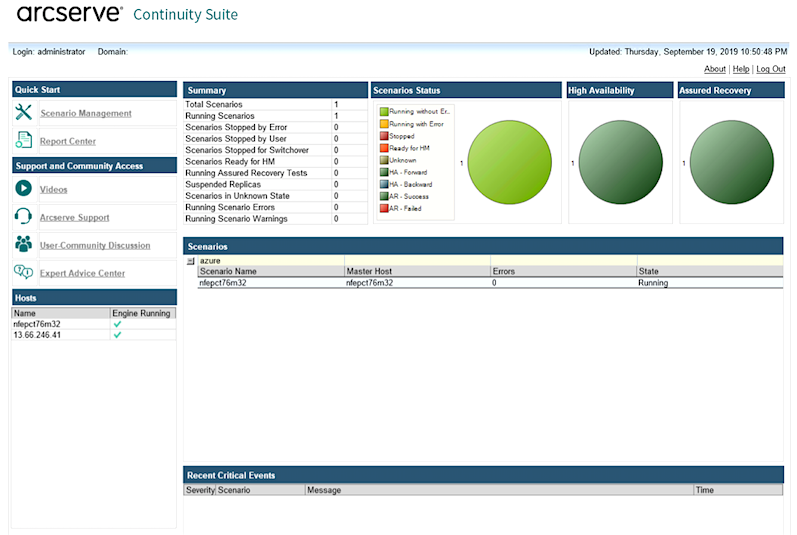Image resolution: width=797 pixels, height=535 pixels.
Task: Click the Scenario Management tools icon
Action: (23, 112)
